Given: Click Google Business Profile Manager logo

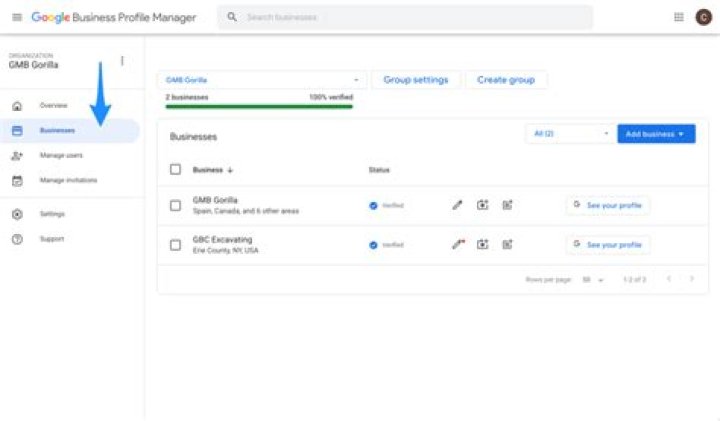Looking at the screenshot, I should pos(113,17).
